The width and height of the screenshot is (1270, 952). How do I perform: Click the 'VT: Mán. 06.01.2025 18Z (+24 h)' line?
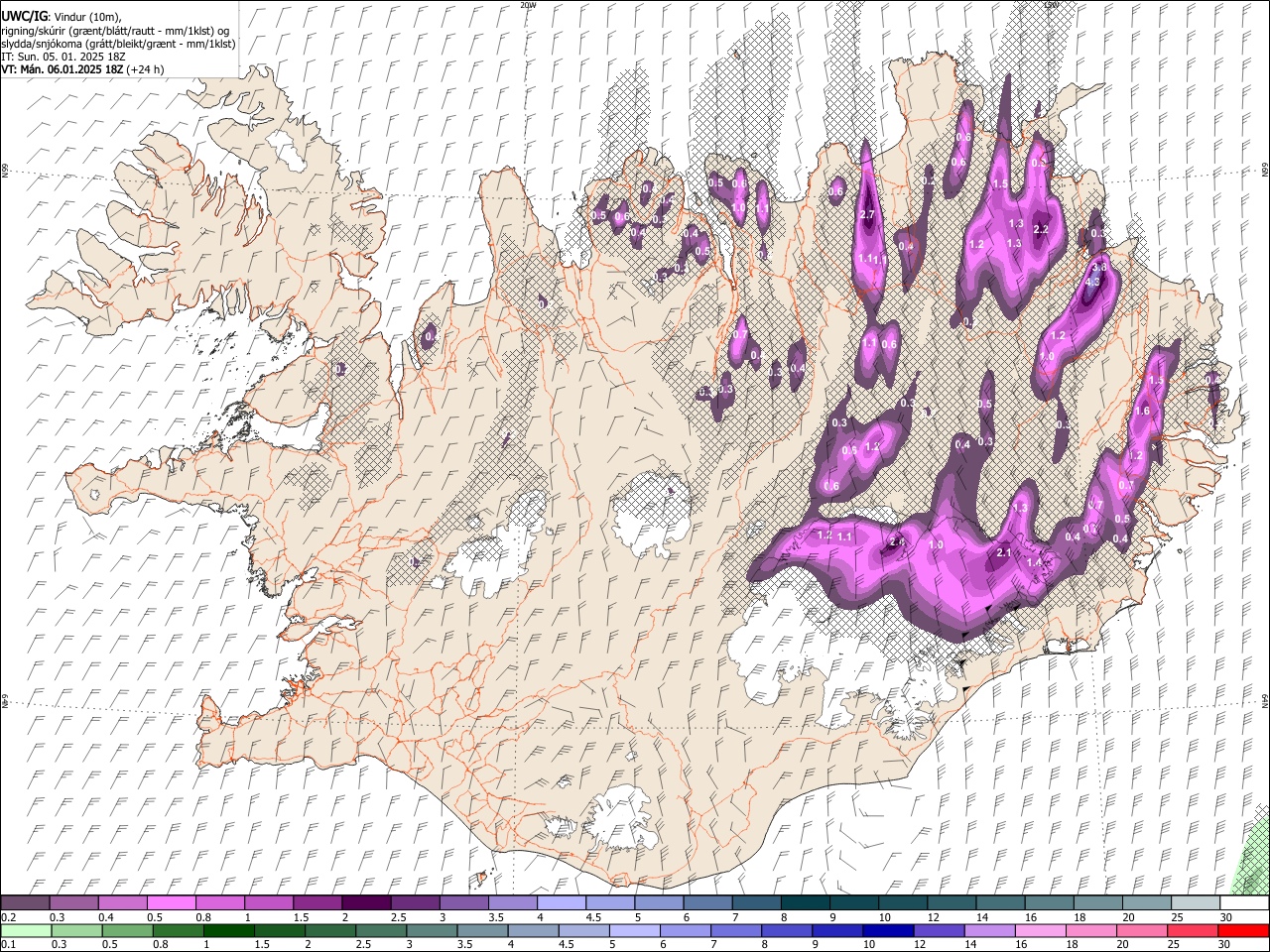82,69
